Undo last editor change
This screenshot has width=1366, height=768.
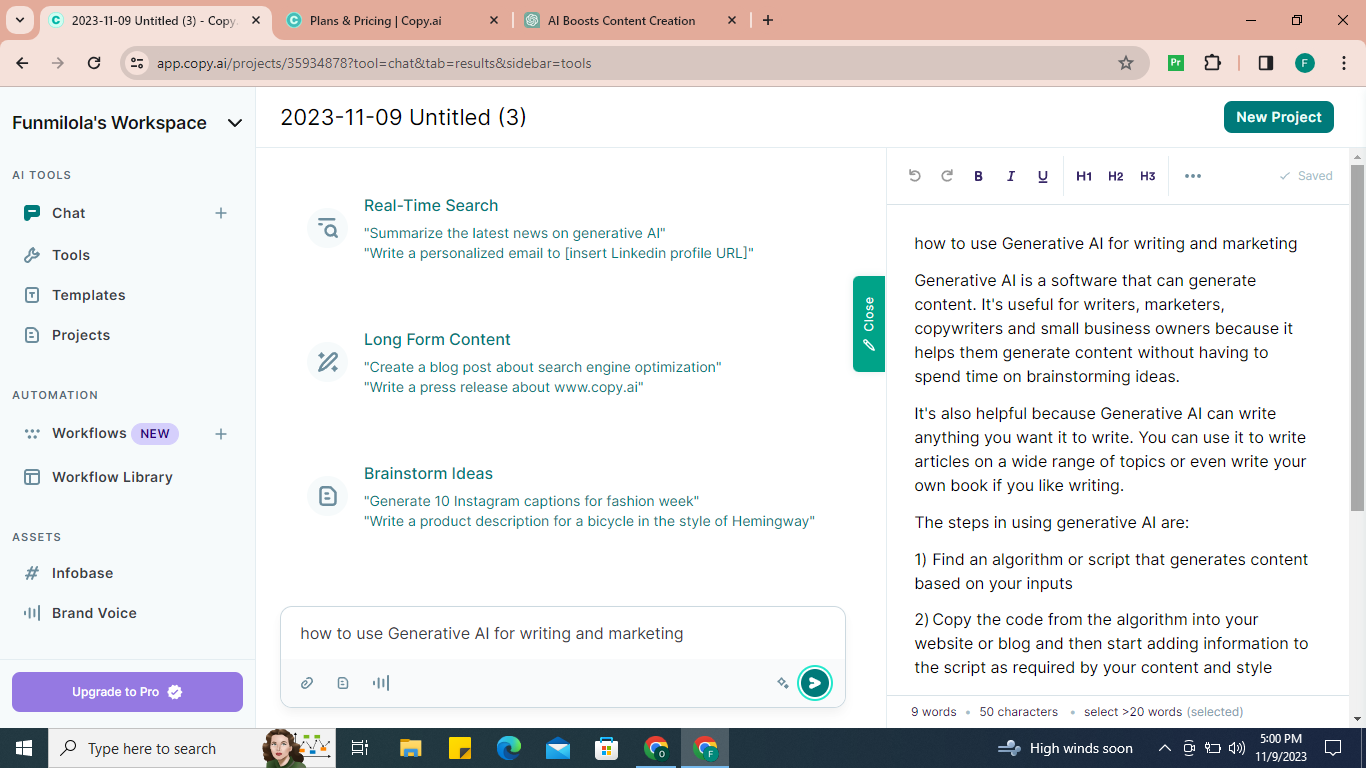[914, 176]
